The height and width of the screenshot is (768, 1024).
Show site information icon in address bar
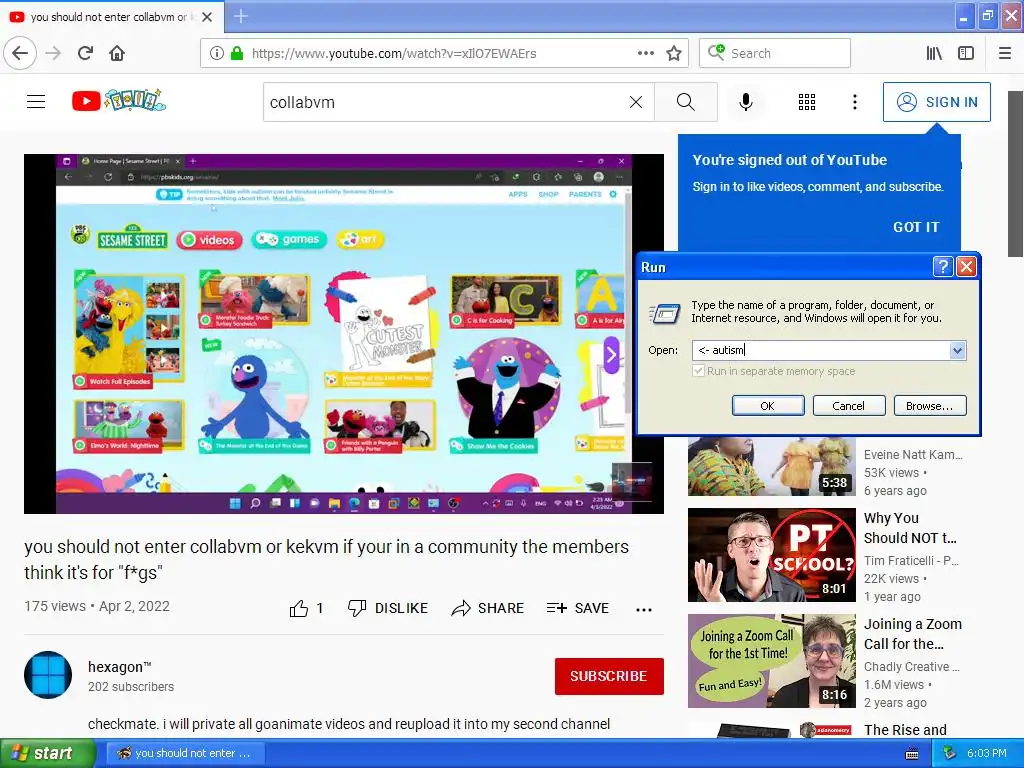(217, 54)
